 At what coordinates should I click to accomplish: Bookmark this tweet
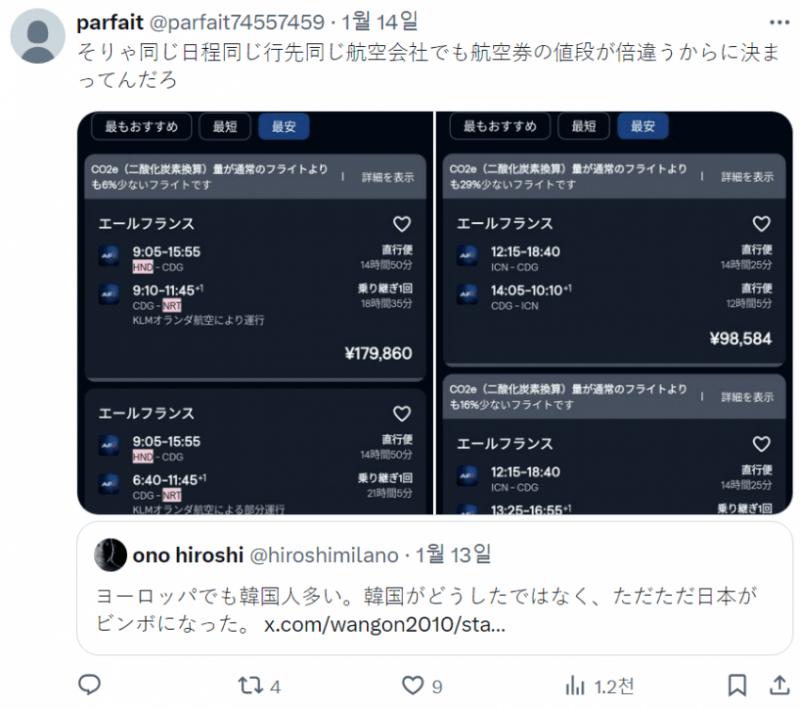[x=737, y=685]
